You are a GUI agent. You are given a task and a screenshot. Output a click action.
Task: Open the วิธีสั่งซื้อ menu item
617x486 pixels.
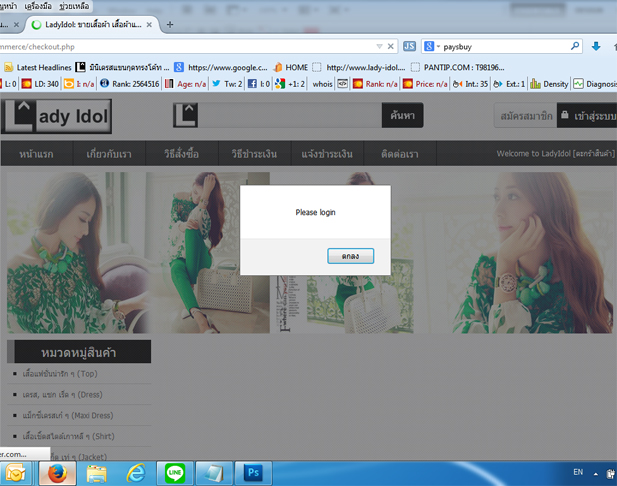coord(182,153)
